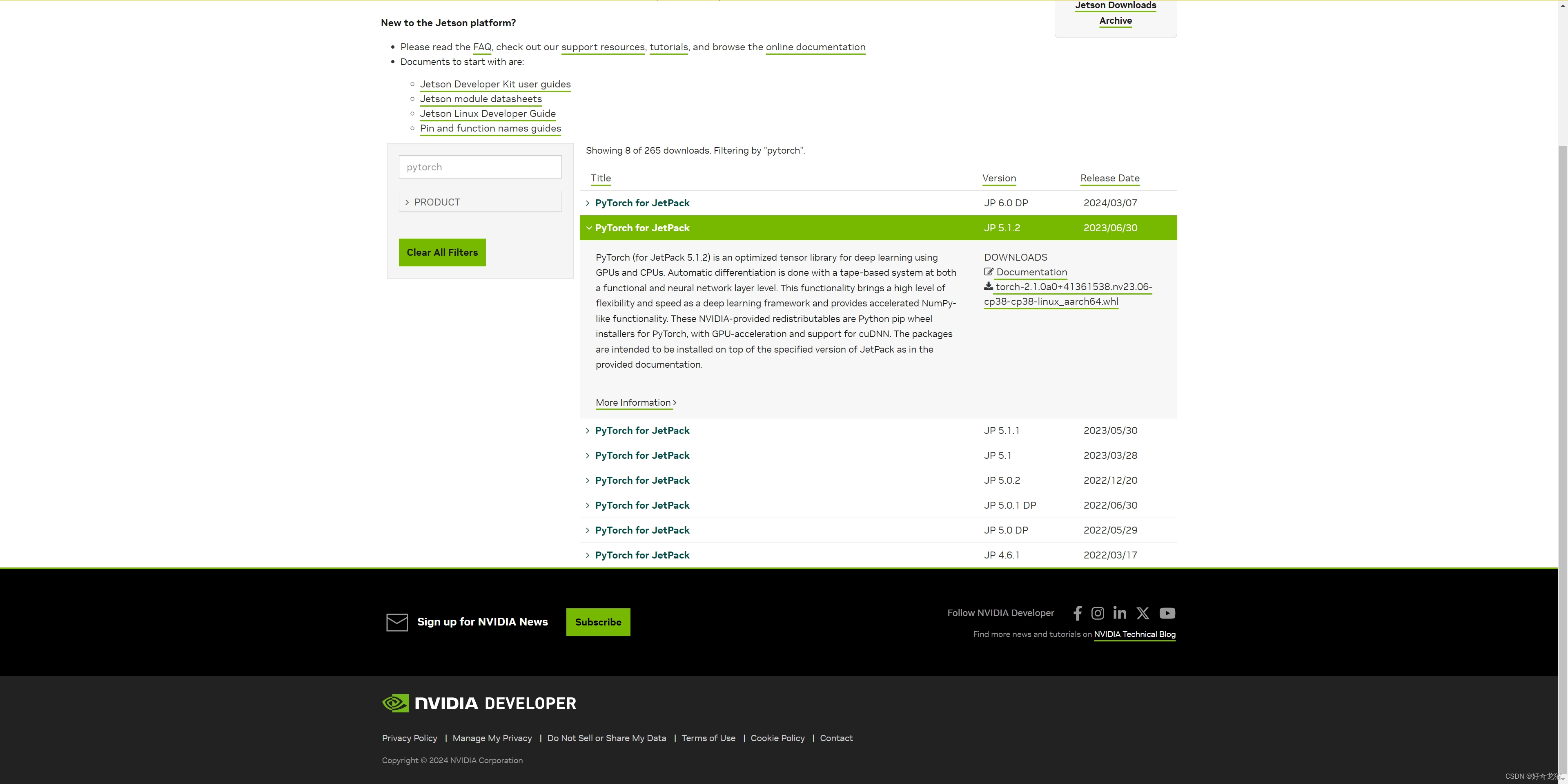Viewport: 1568px width, 784px height.
Task: Open NVIDIA Developer Instagram icon
Action: tap(1098, 613)
